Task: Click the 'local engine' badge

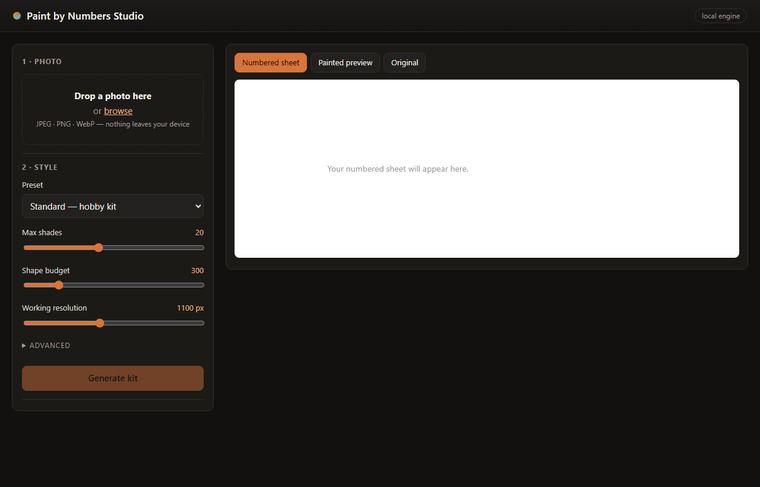Action: click(x=720, y=16)
